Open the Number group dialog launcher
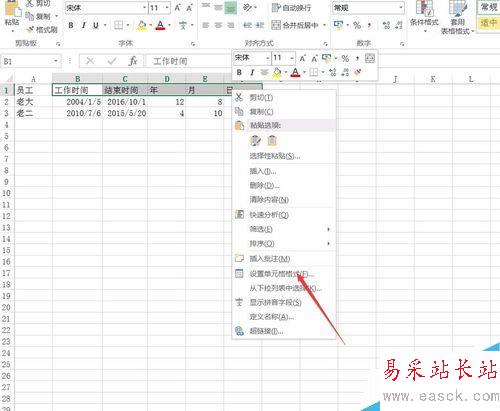The width and height of the screenshot is (500, 411). 402,44
